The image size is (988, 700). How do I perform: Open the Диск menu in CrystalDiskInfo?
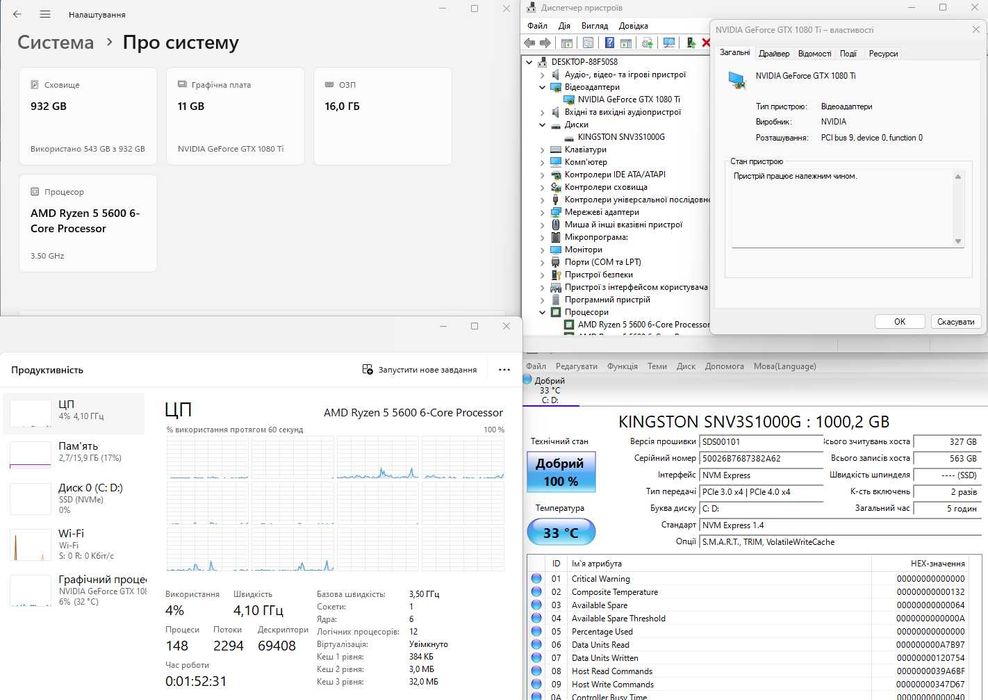[x=686, y=366]
